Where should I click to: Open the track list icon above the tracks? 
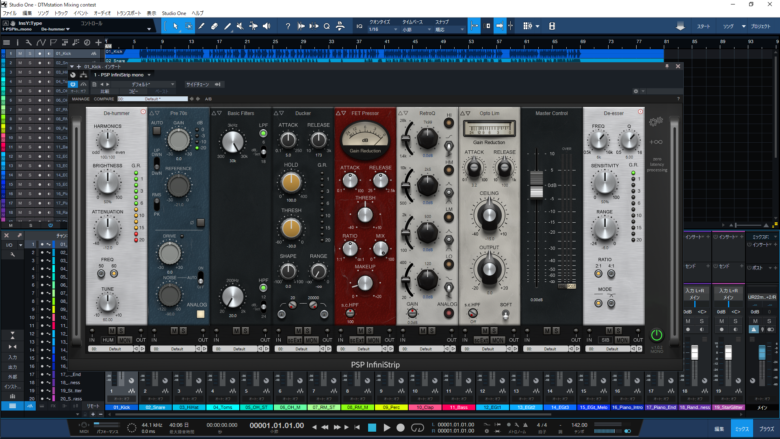click(6, 43)
